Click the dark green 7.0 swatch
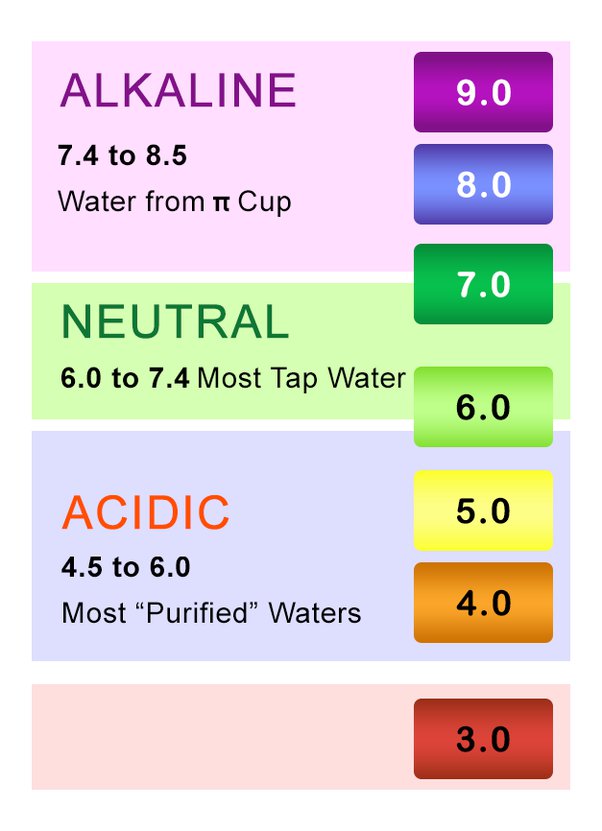The height and width of the screenshot is (831, 602). 483,284
